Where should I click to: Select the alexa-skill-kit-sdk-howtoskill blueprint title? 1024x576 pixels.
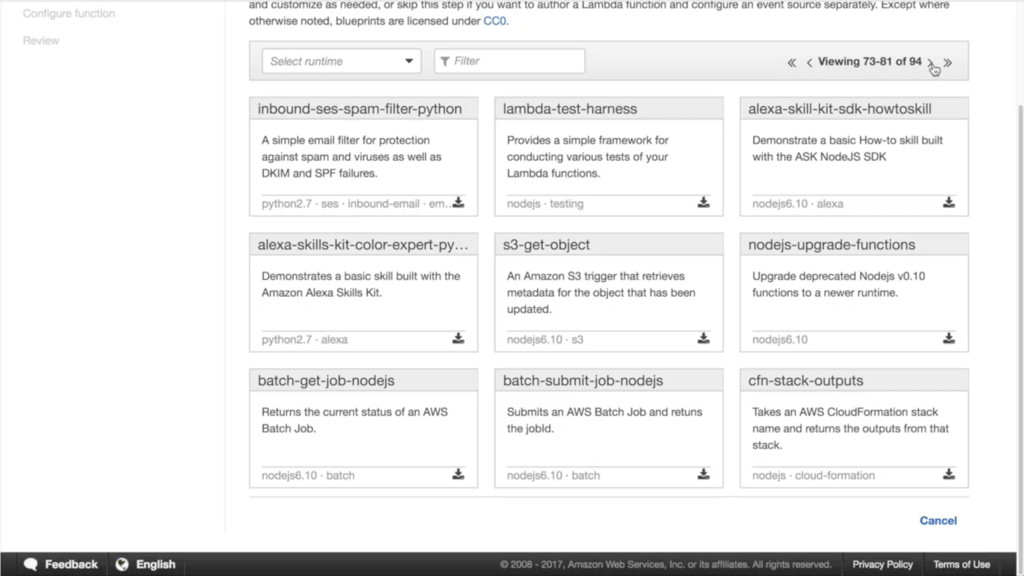click(840, 109)
